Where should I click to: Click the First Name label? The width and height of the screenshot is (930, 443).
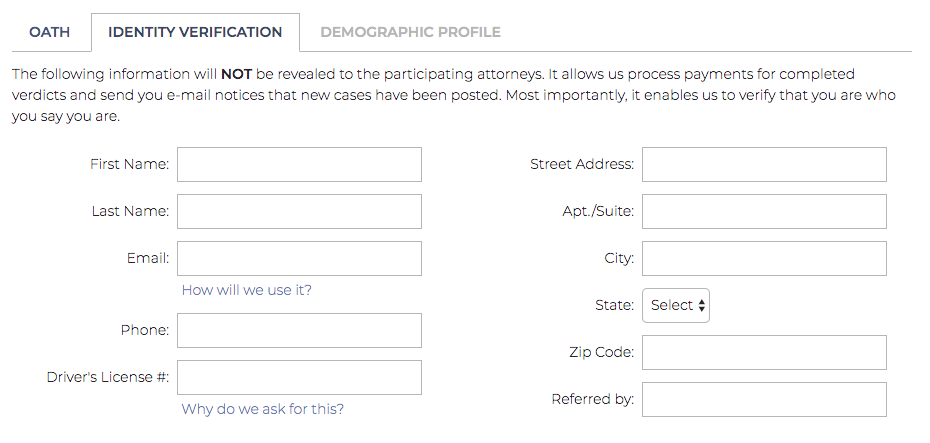pyautogui.click(x=129, y=164)
